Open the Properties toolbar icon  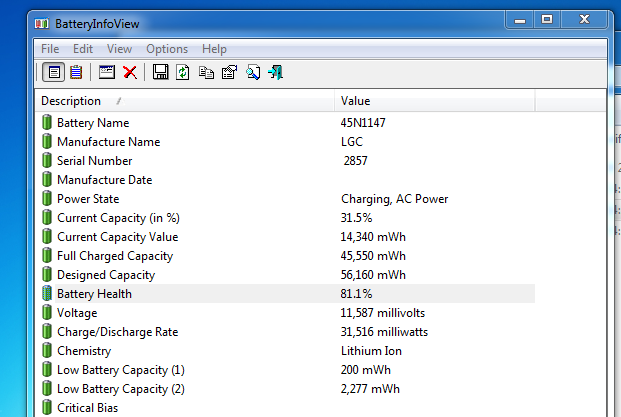tap(229, 72)
